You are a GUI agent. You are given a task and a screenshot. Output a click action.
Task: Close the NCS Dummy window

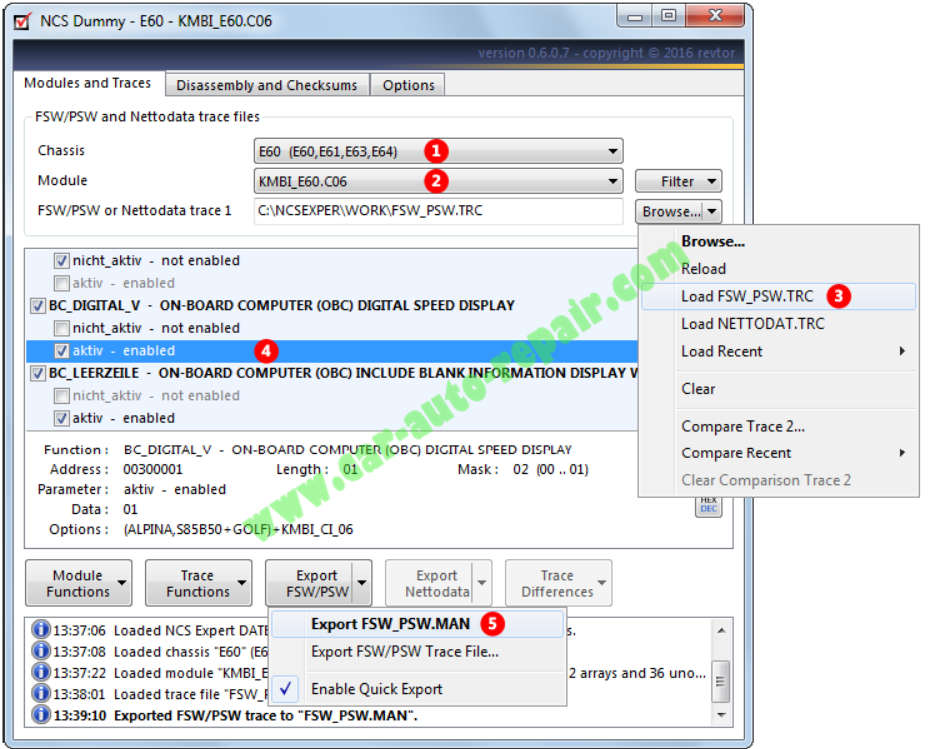[x=715, y=16]
